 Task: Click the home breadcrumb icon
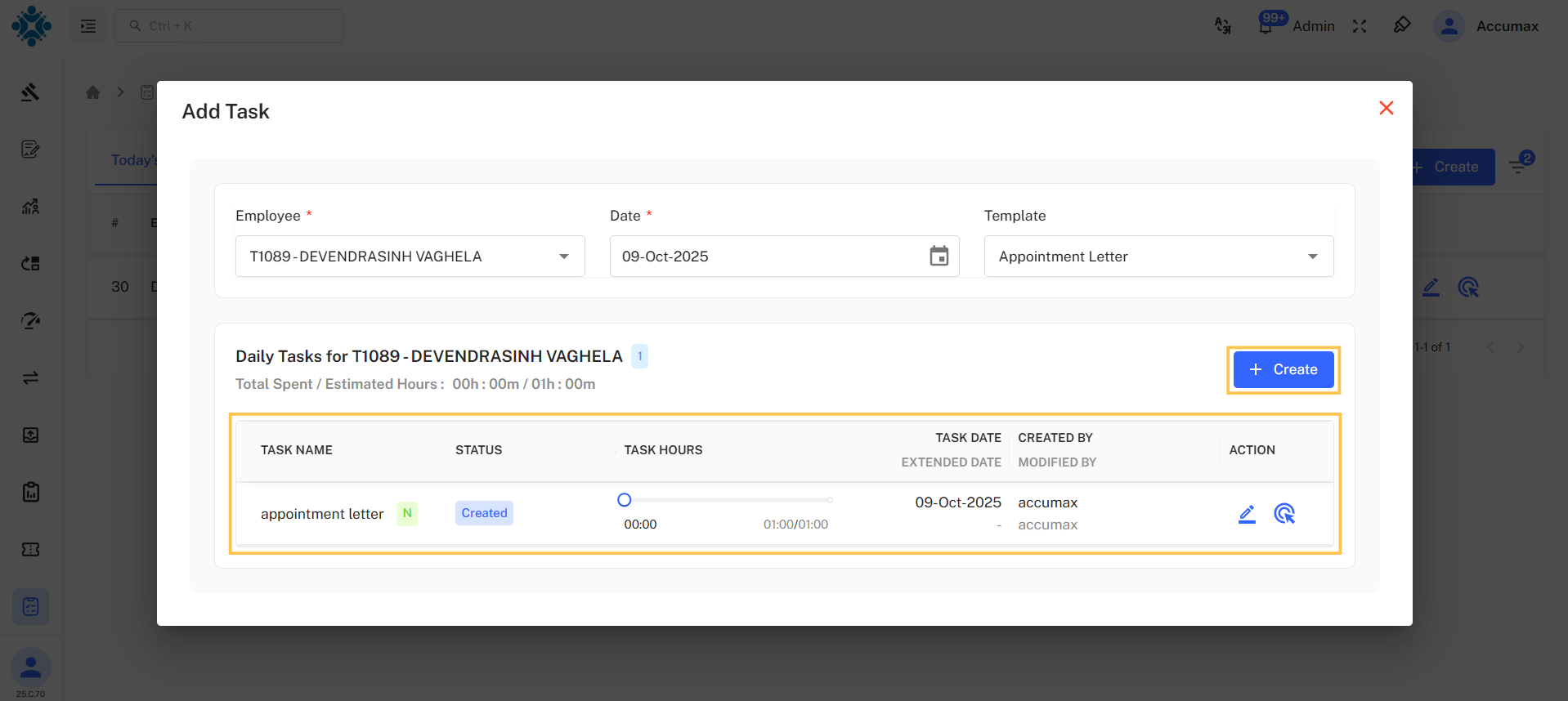(93, 92)
